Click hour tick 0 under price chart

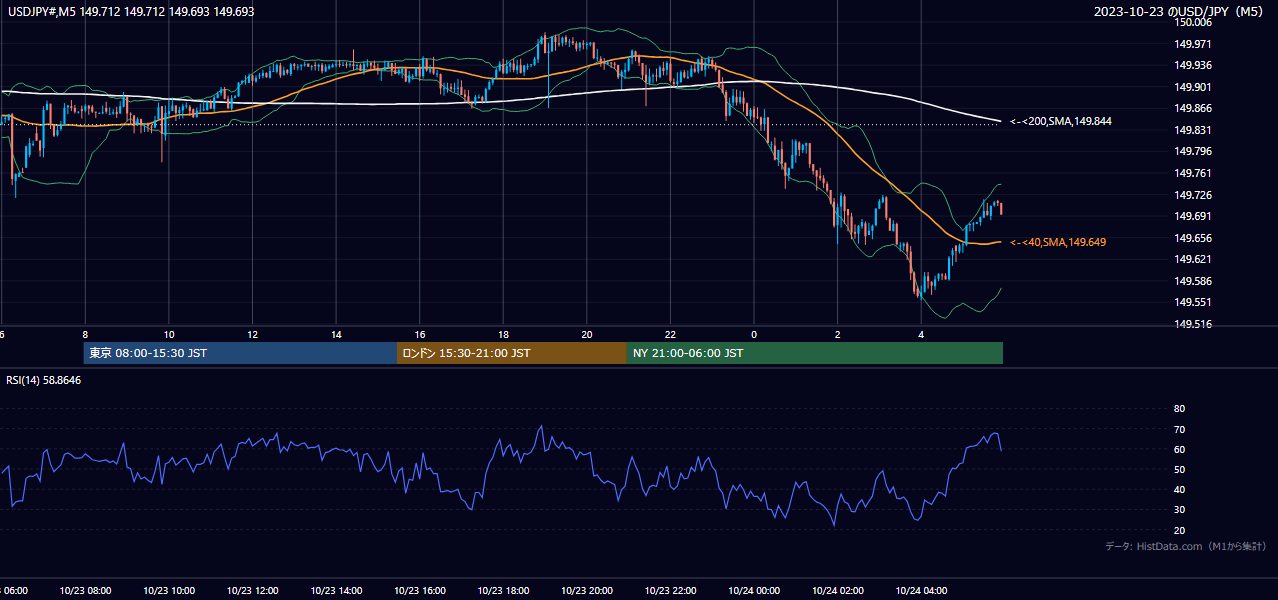tap(754, 335)
